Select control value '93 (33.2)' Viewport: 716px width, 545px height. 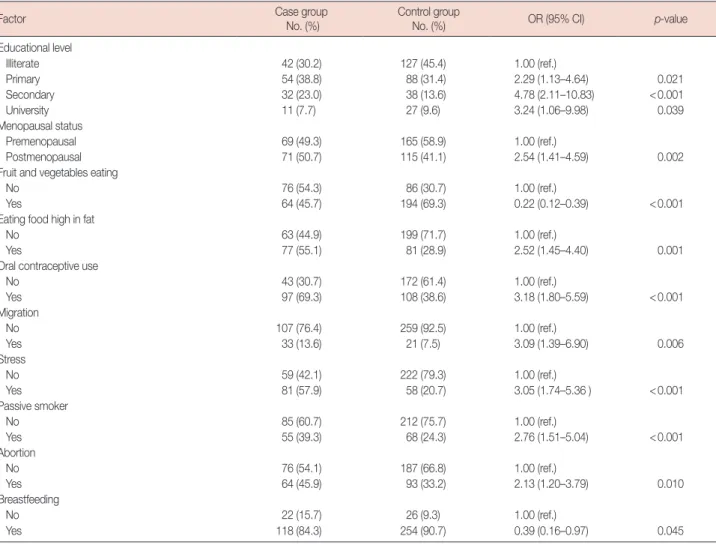(x=426, y=484)
